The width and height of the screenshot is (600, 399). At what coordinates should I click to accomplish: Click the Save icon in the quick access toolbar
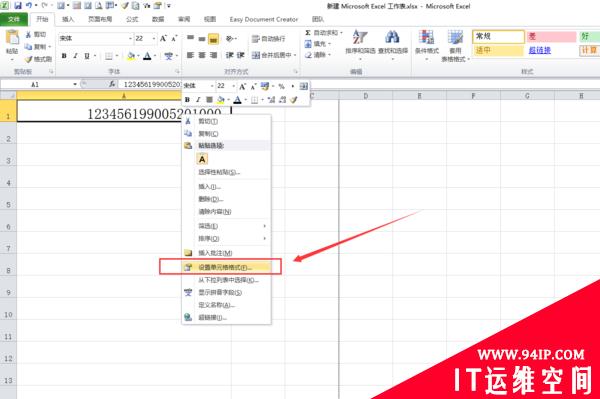coord(18,5)
